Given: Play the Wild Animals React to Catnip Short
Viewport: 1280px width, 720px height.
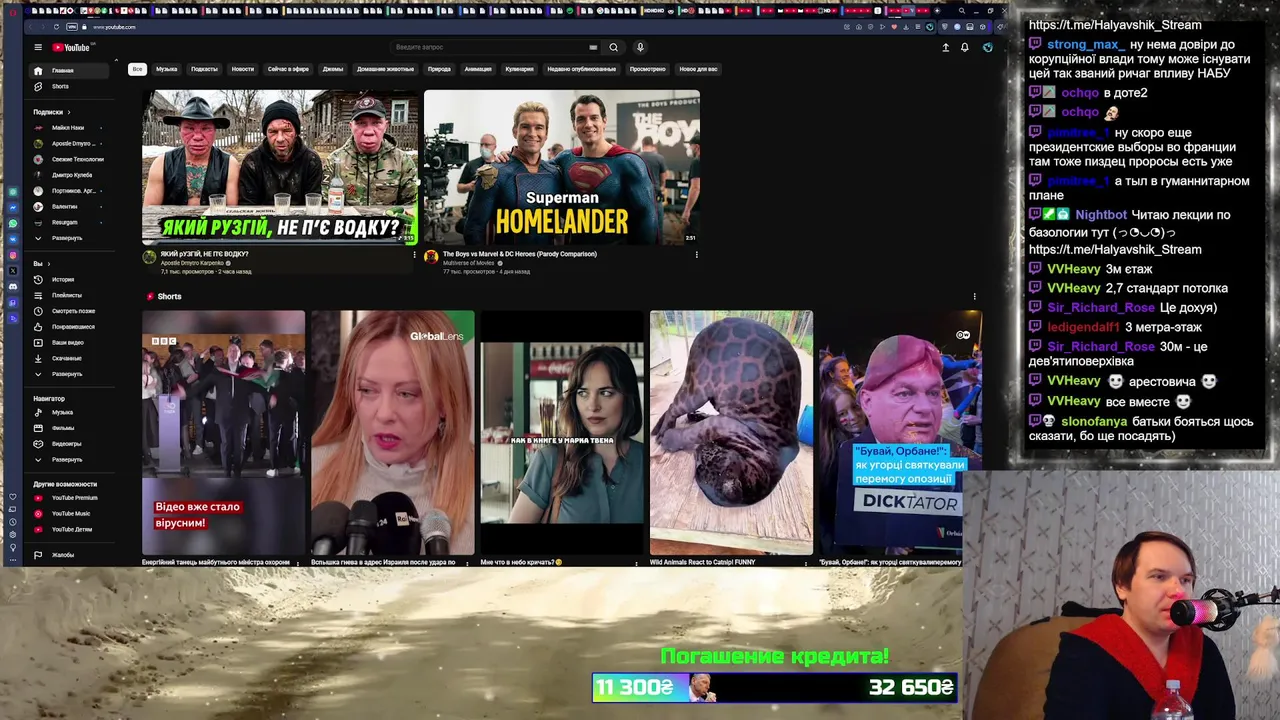Looking at the screenshot, I should tap(731, 432).
